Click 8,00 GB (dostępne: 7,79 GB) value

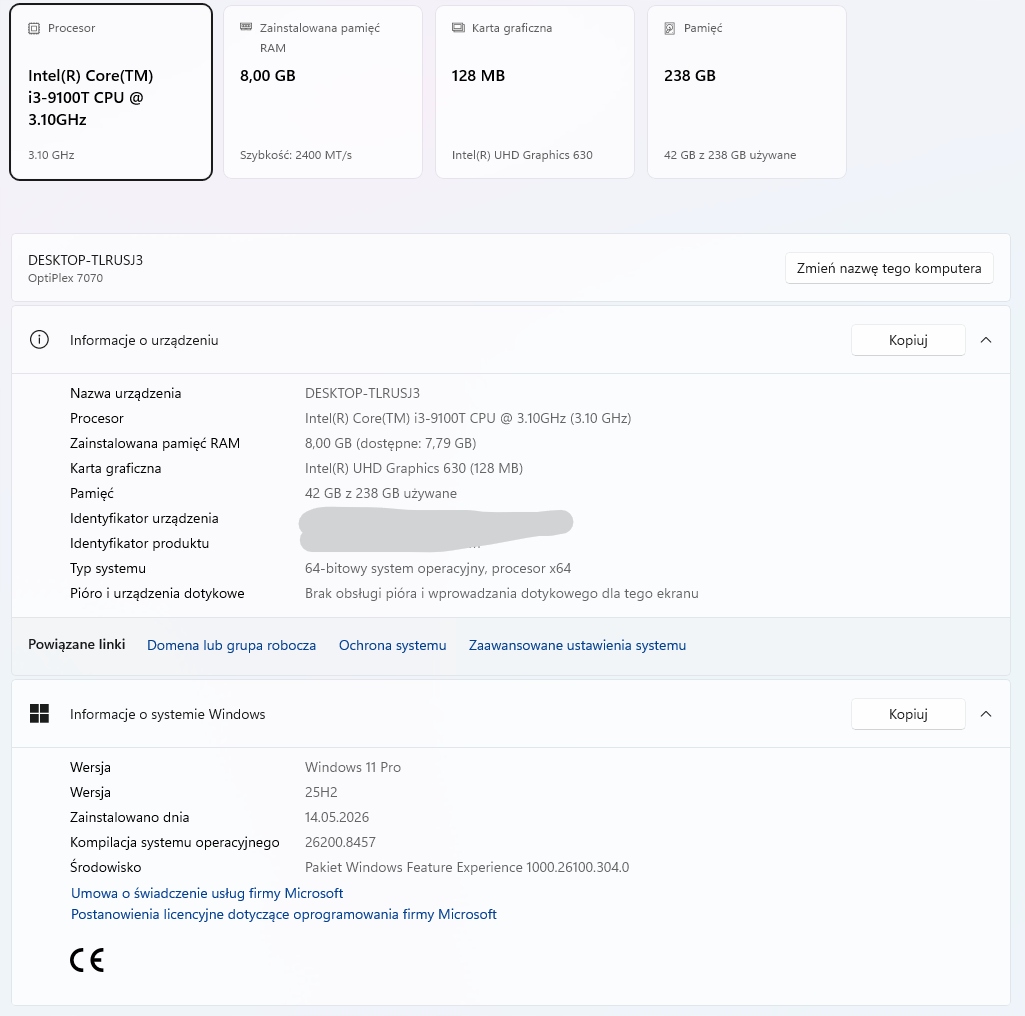(390, 443)
